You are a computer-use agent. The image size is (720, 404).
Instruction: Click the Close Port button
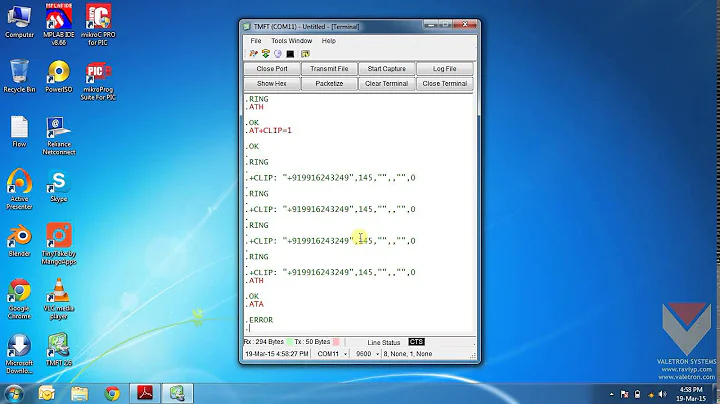(x=272, y=68)
